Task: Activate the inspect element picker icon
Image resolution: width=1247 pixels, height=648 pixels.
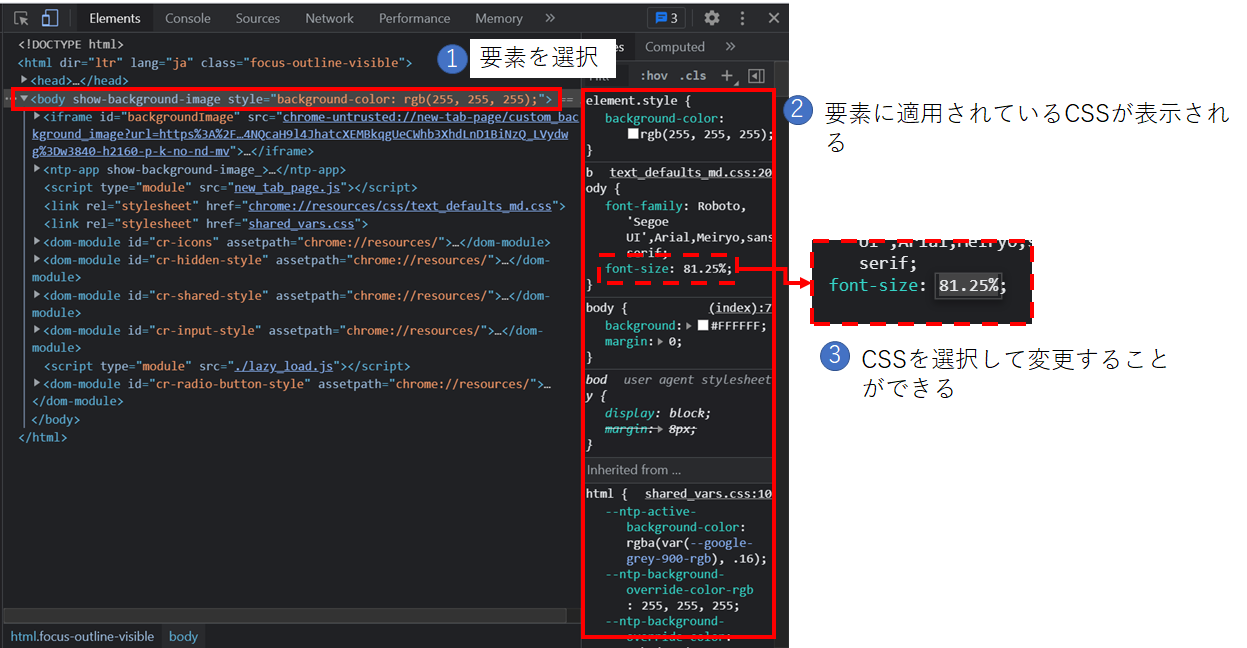Action: point(21,18)
